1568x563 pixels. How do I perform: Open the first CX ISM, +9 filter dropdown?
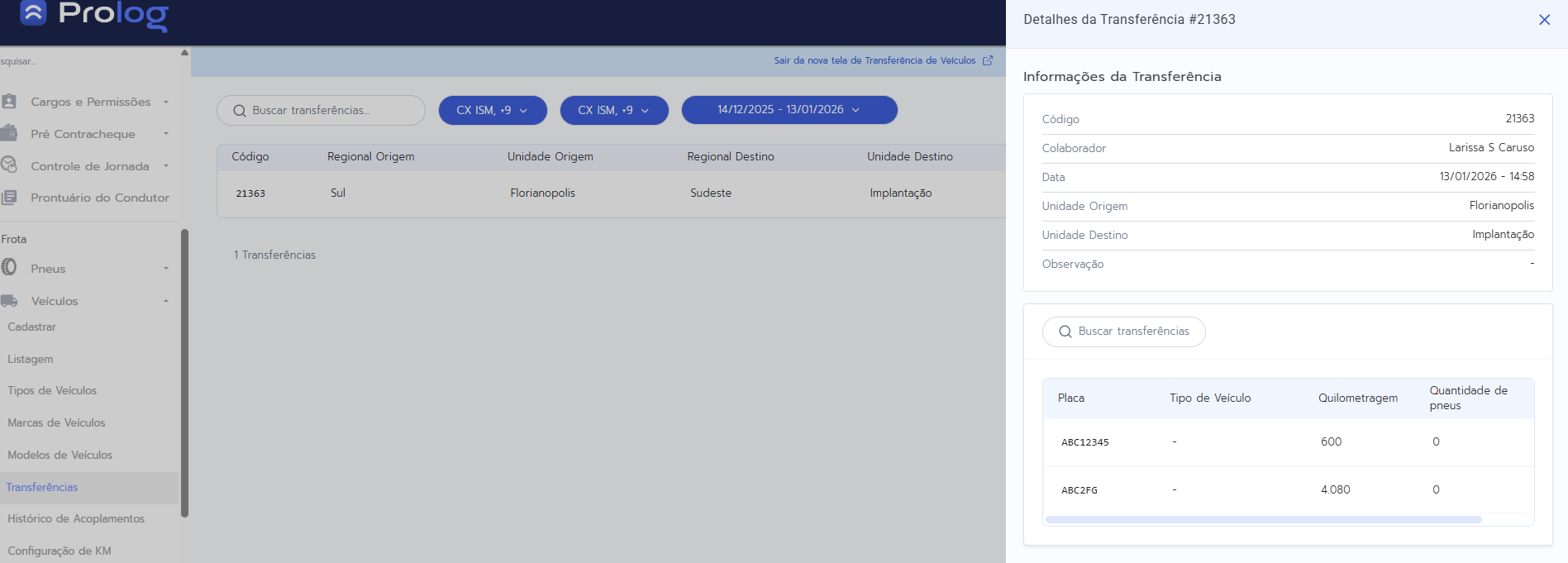click(493, 110)
